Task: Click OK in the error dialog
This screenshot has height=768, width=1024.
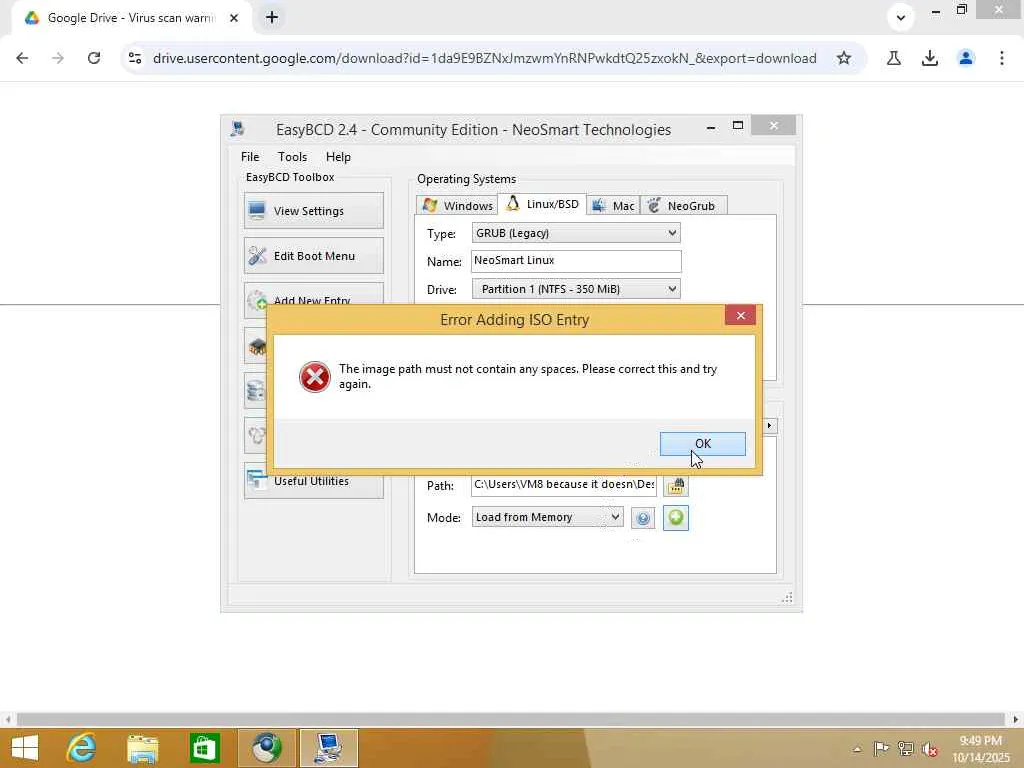Action: coord(702,443)
